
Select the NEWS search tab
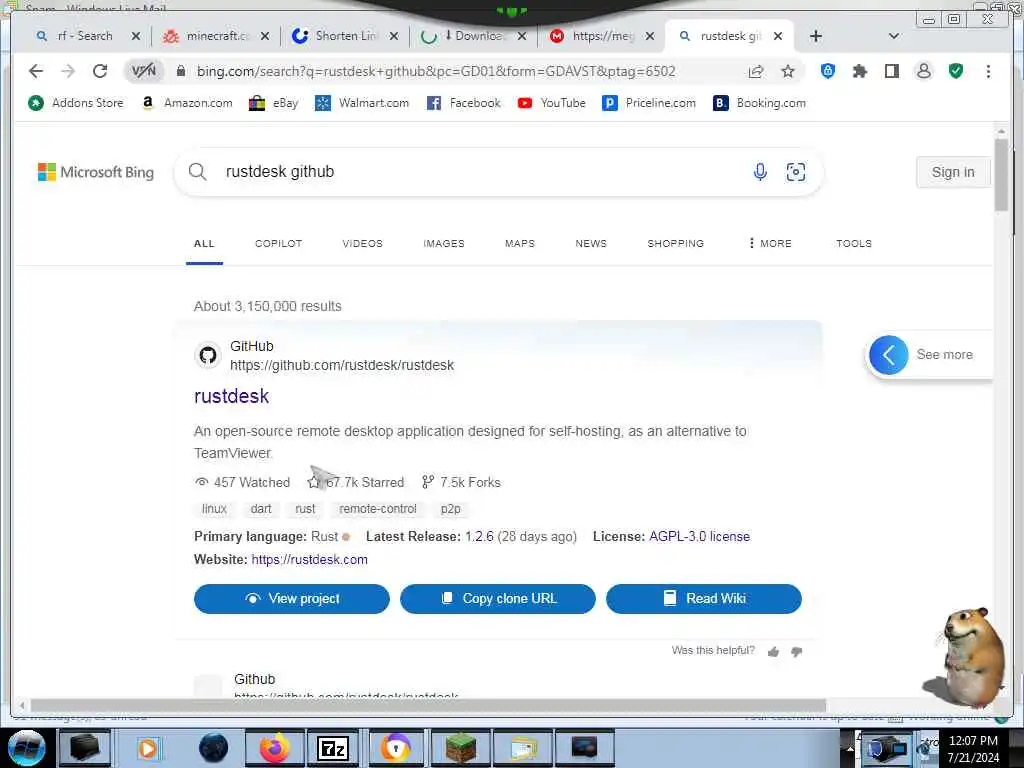coord(591,243)
